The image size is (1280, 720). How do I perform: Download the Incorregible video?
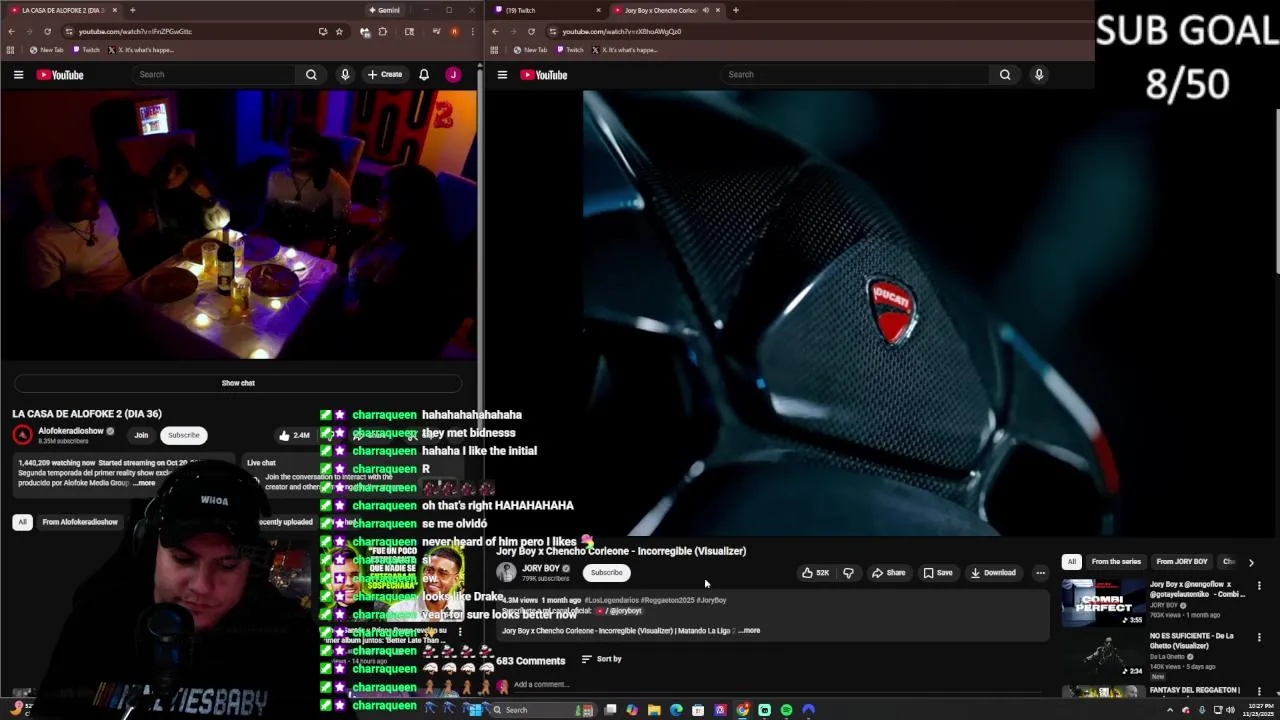click(992, 573)
